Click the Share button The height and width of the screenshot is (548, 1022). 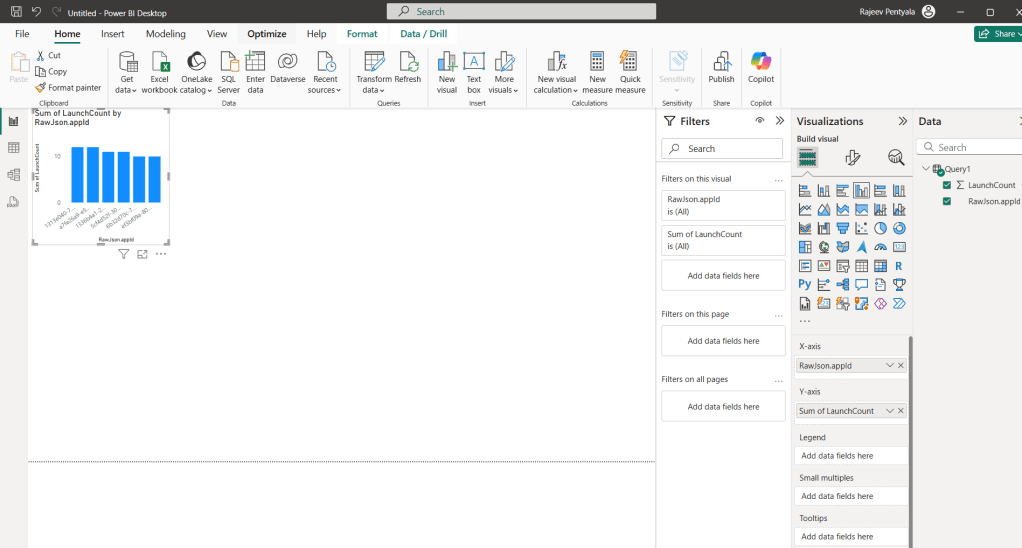coord(997,34)
